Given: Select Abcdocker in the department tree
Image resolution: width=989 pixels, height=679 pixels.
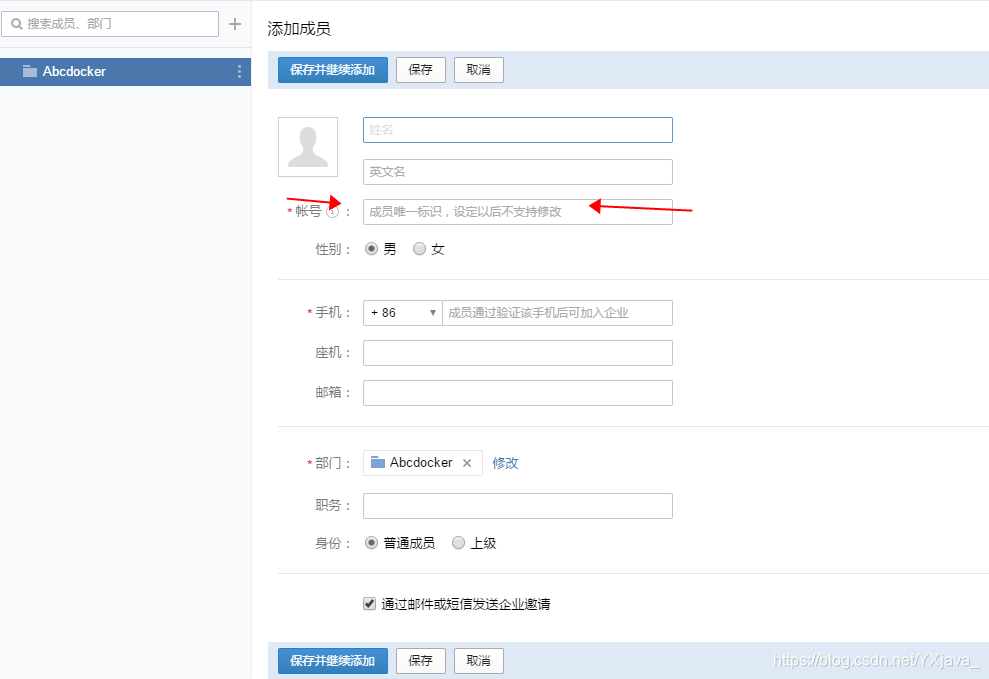Looking at the screenshot, I should pos(126,72).
